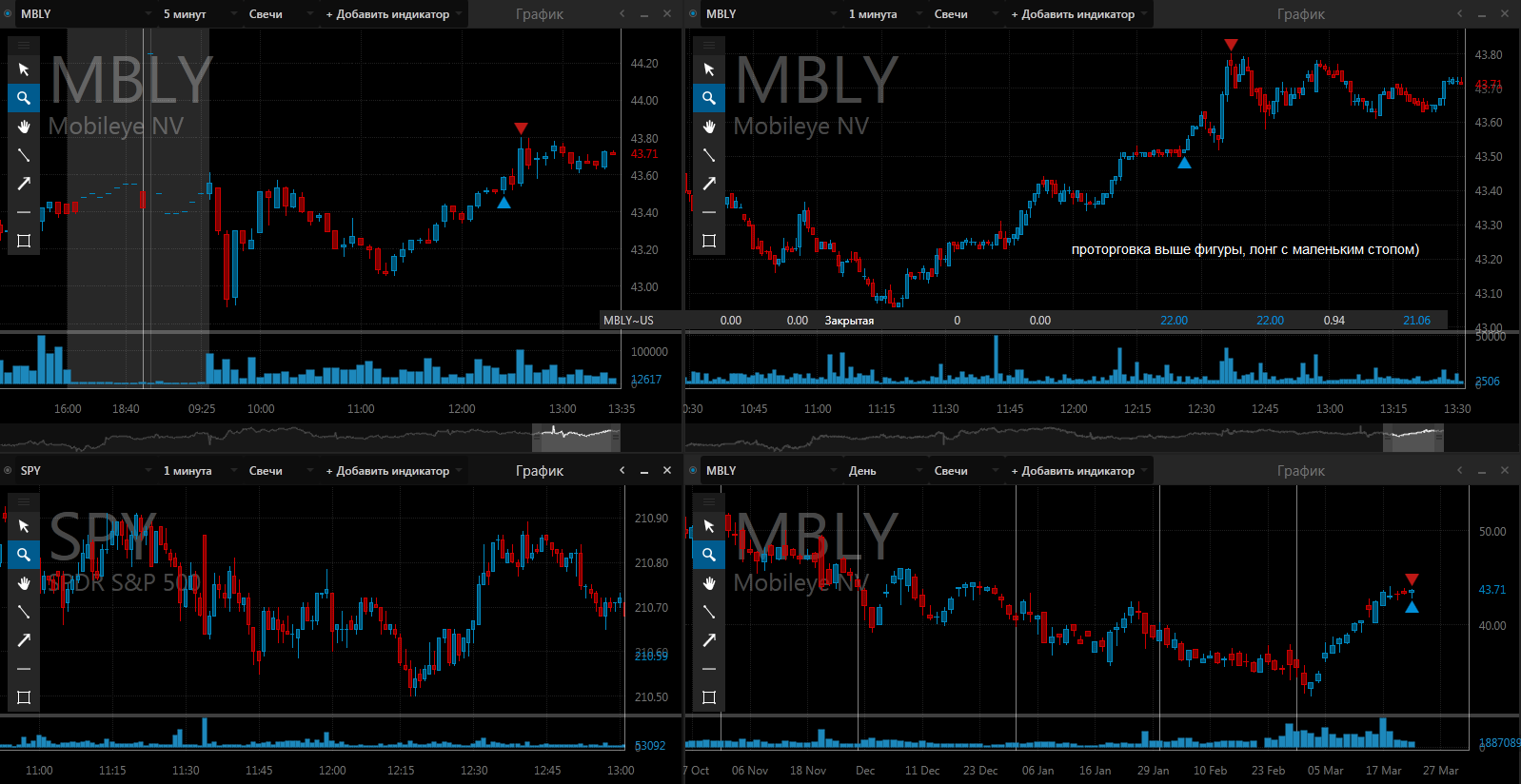The image size is (1521, 784).
Task: Activate the magnifier zoom tool in the MBLY 5 минут chart
Action: 24,98
